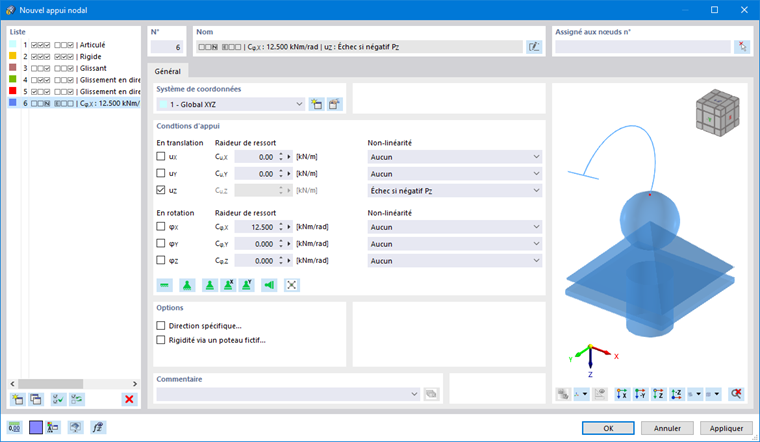This screenshot has width=760, height=442.
Task: Delete the selected support with red X
Action: (129, 399)
